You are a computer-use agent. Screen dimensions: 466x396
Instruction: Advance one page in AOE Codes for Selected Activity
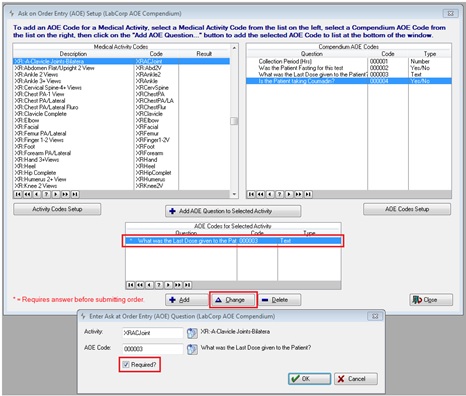(x=178, y=285)
